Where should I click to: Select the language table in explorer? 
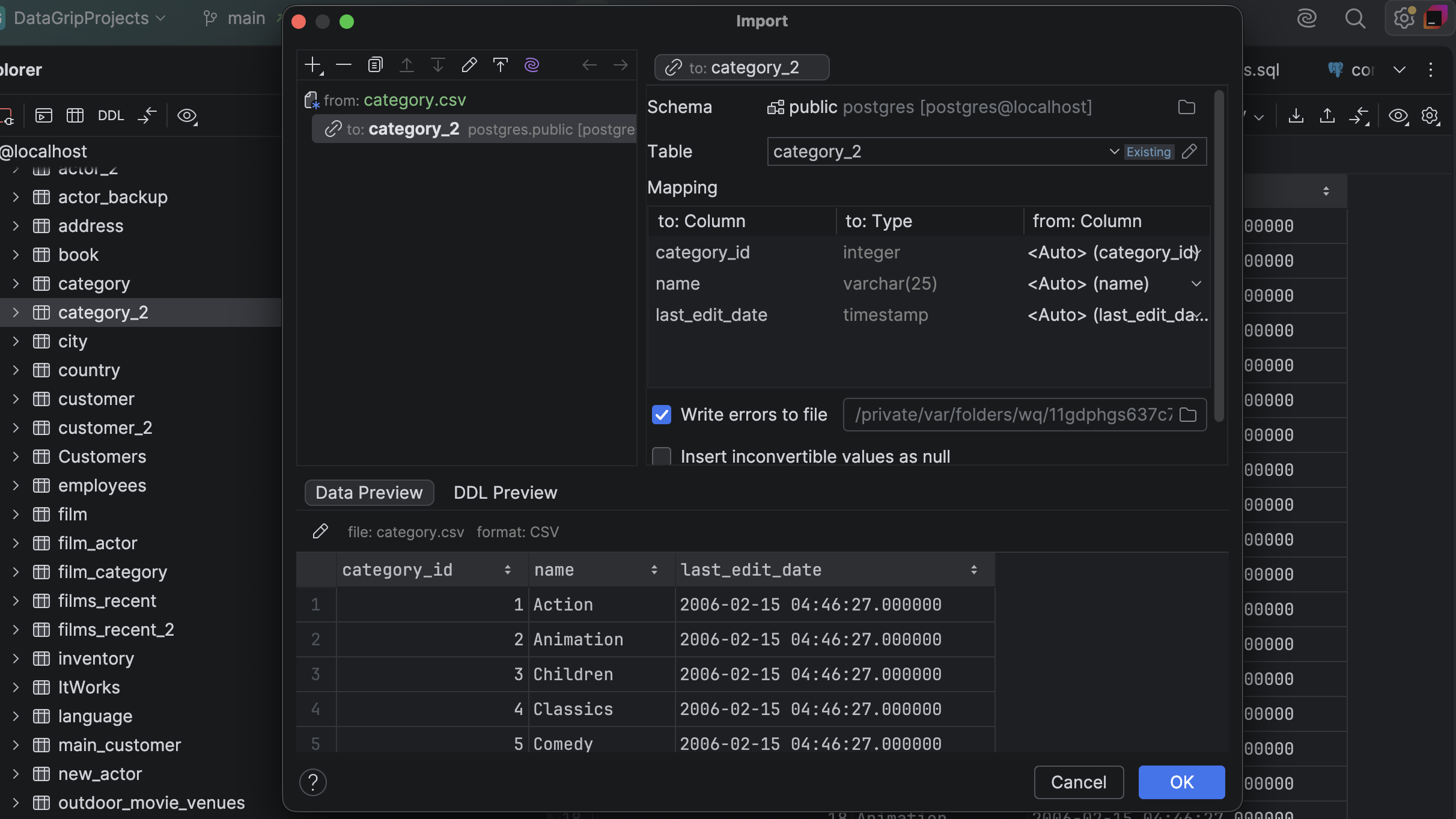click(95, 716)
